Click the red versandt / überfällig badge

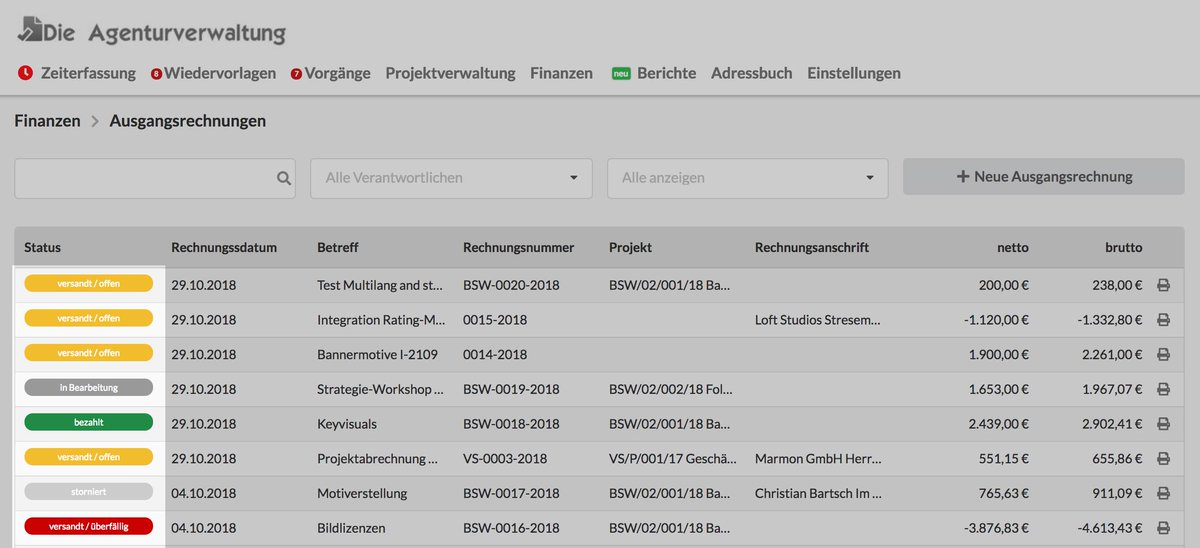click(x=89, y=527)
